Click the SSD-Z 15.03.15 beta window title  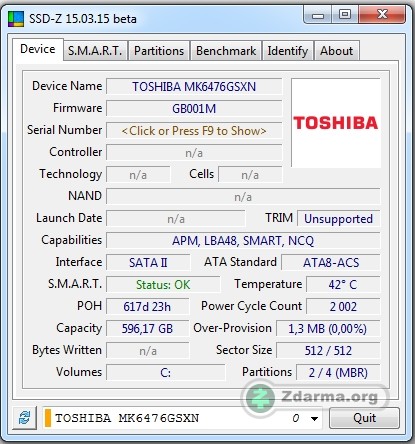pyautogui.click(x=83, y=19)
